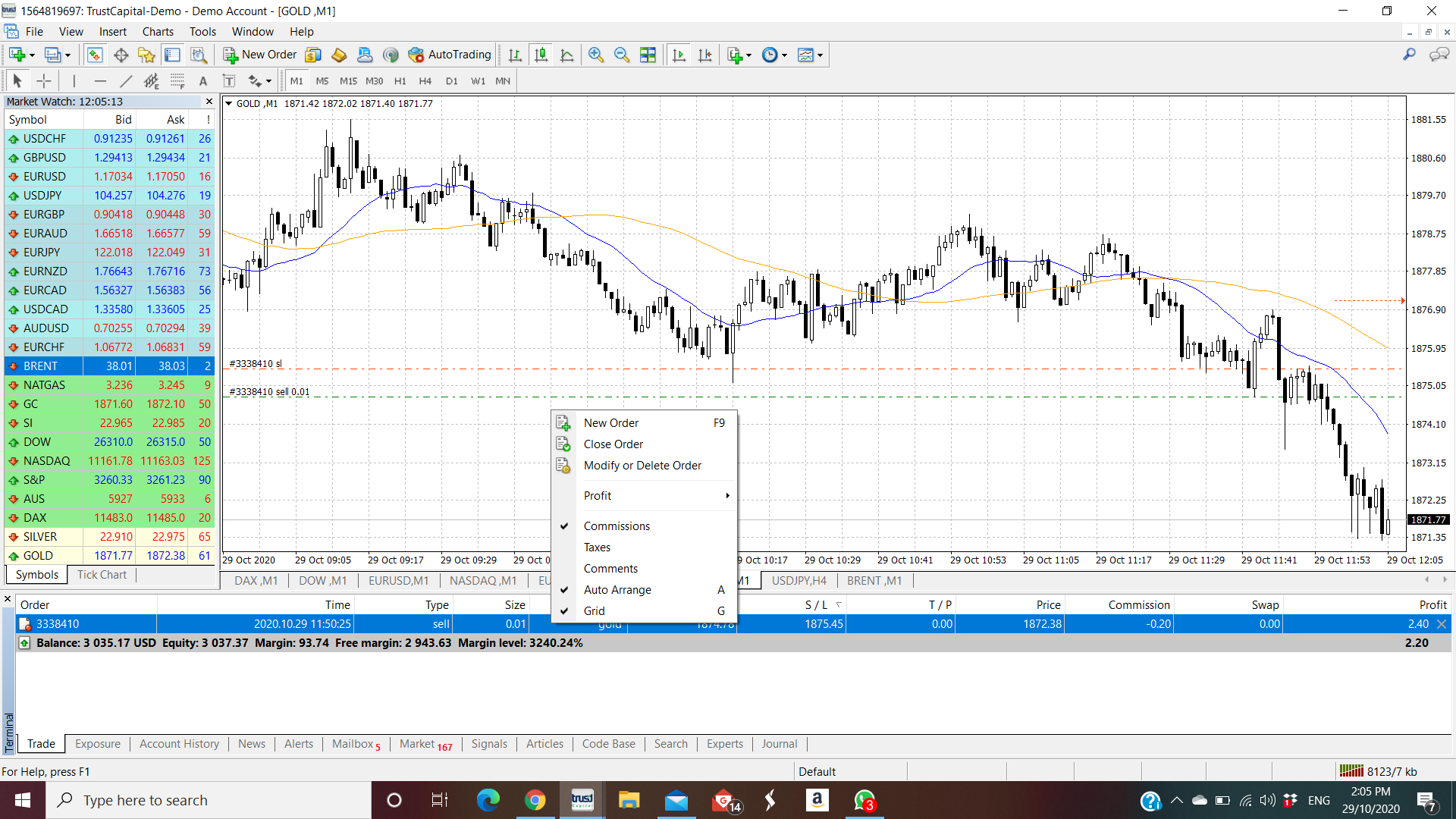Switch to the Tick Chart tab
Image resolution: width=1456 pixels, height=819 pixels.
point(102,574)
